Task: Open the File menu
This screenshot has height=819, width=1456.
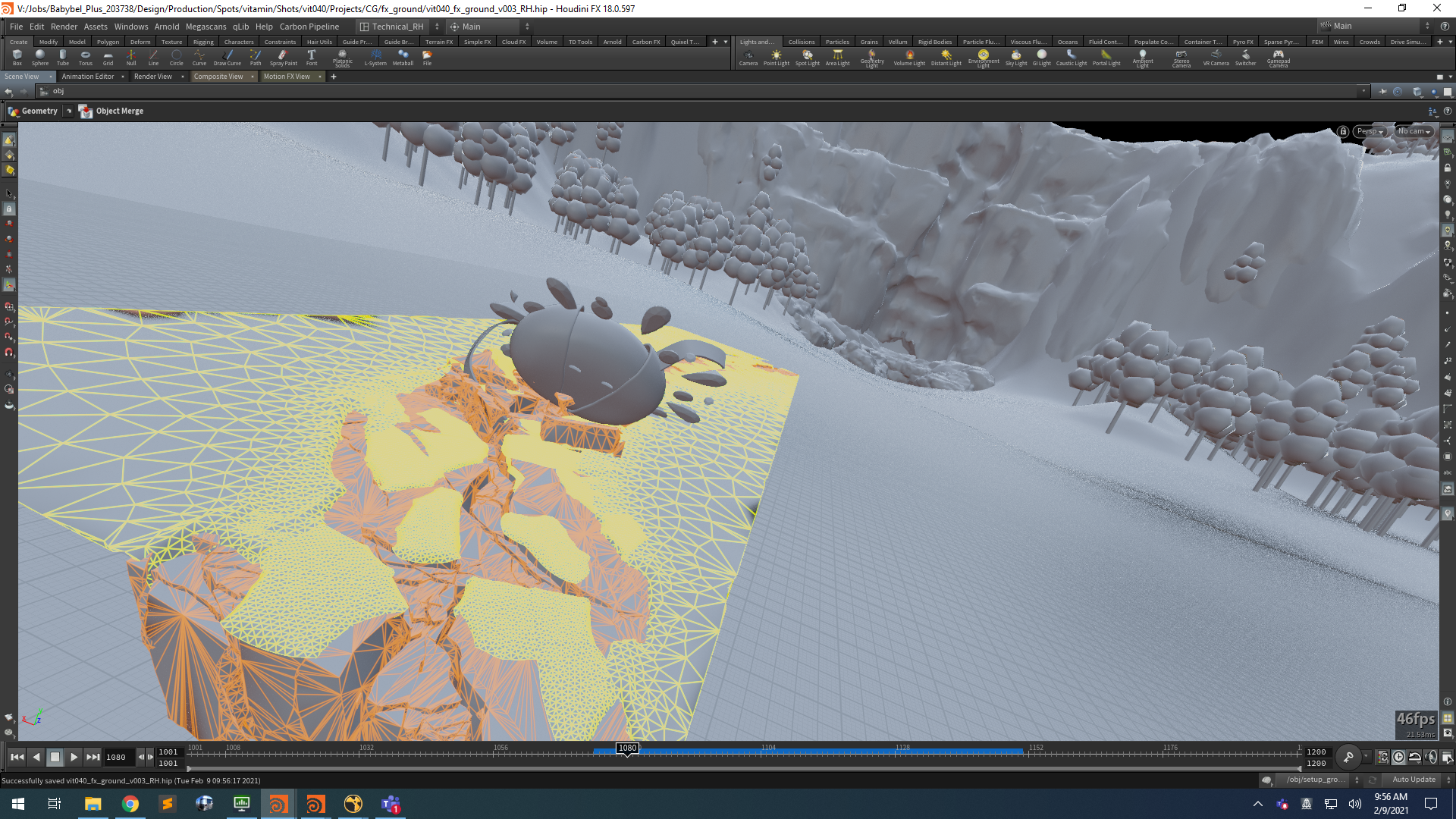Action: [16, 27]
